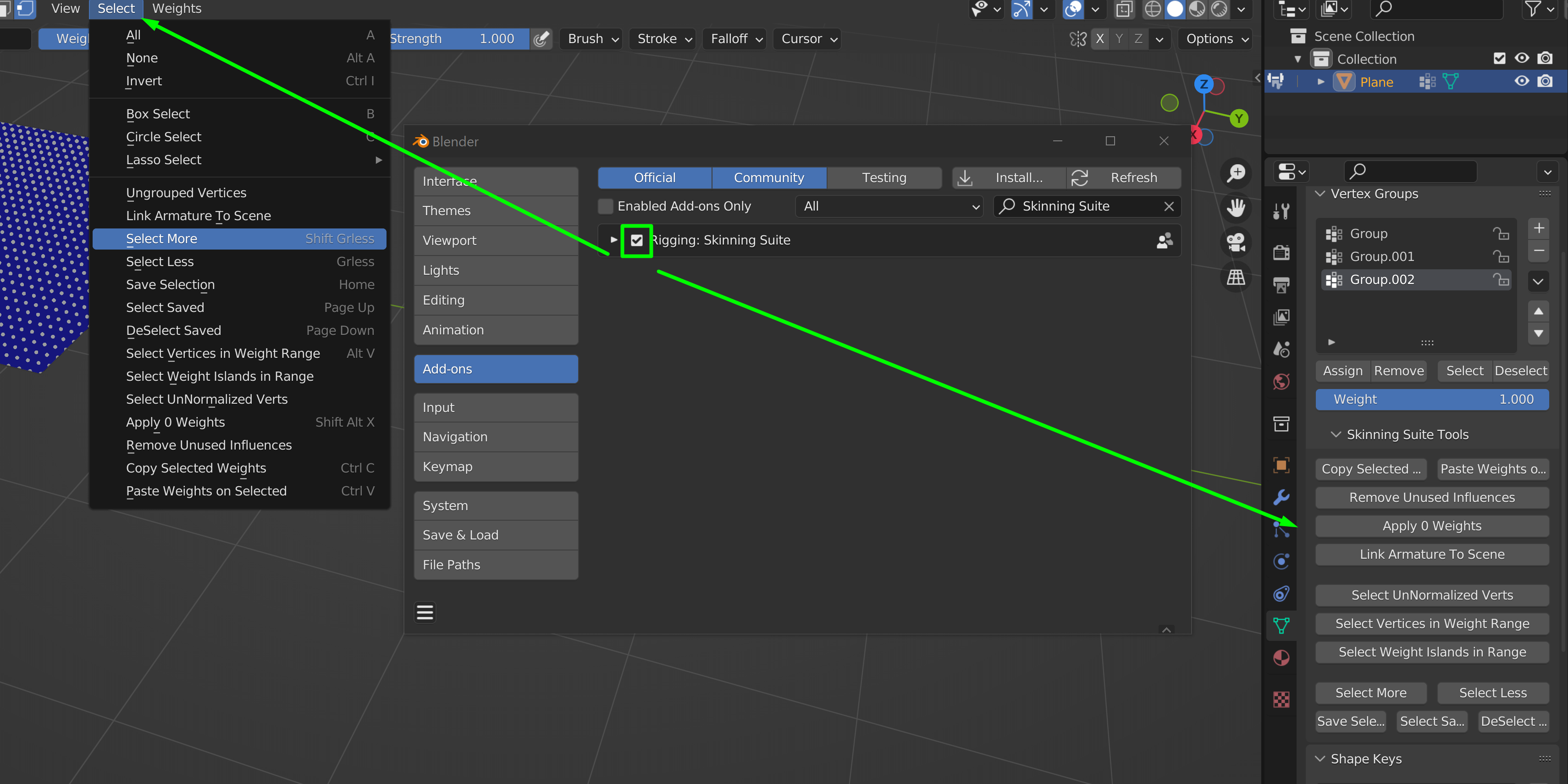Screen dimensions: 1568x784
Task: Hide Collection in viewport via eye icon
Action: coord(1522,58)
